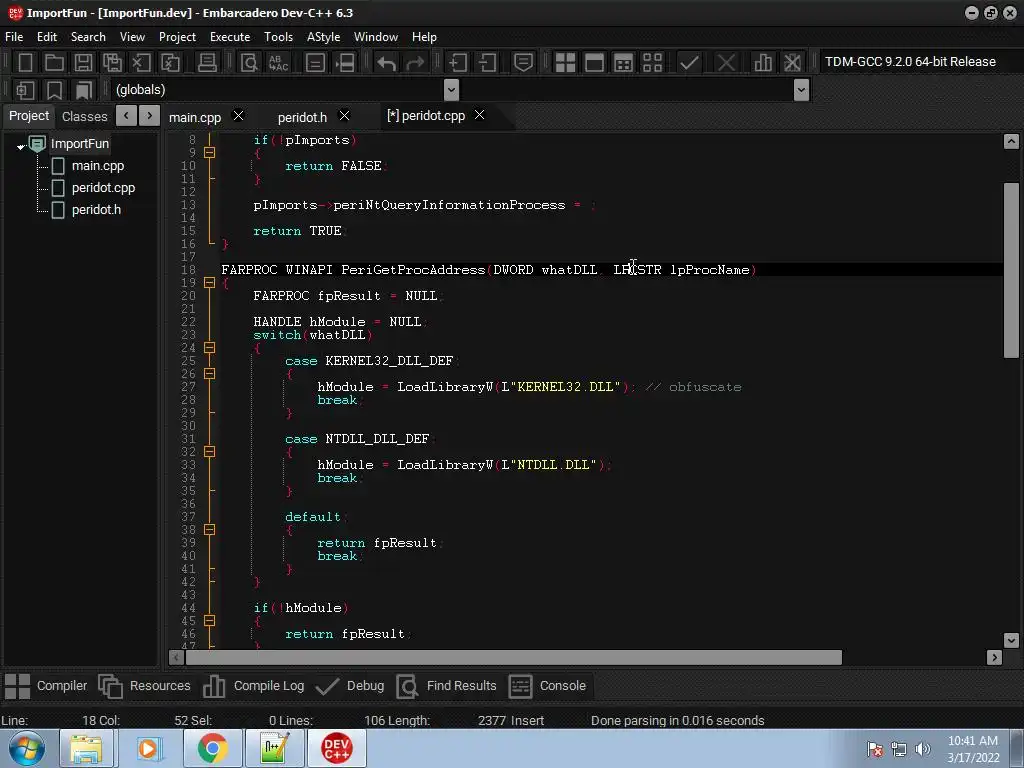Screen dimensions: 1024x768
Task: Switch to the main.cpp editor tab
Action: coord(195,117)
